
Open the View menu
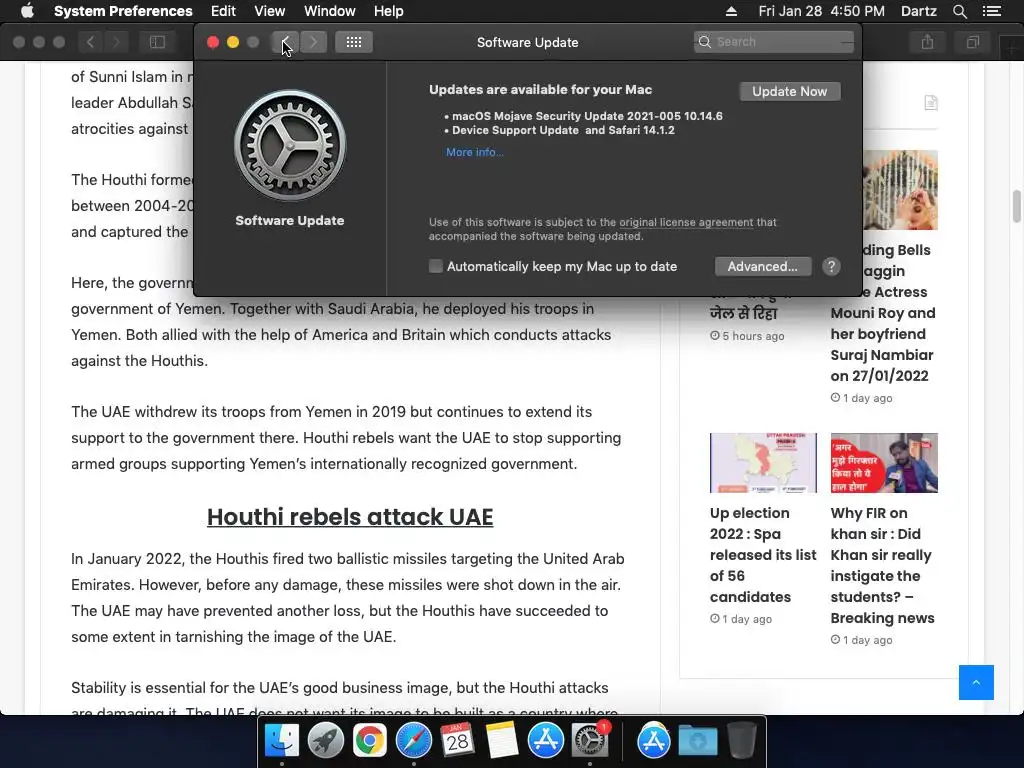point(269,11)
